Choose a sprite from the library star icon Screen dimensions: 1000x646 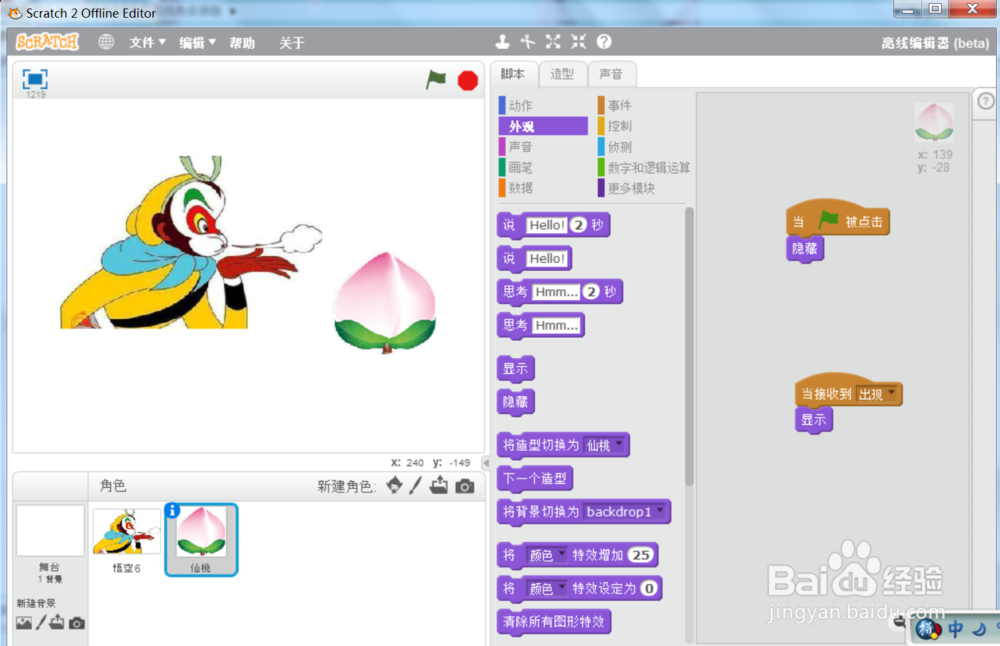coord(393,487)
